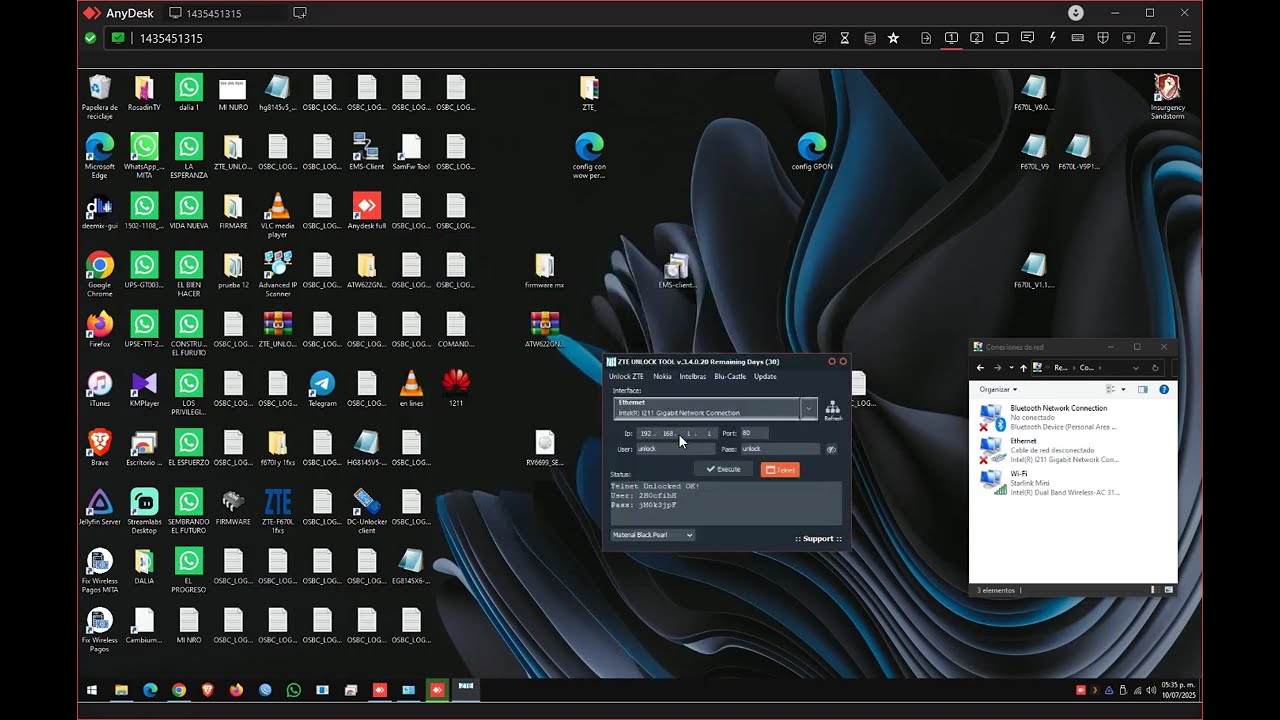This screenshot has height=720, width=1280.
Task: Open the ZTE-F670L 1fxs desktop icon
Action: pyautogui.click(x=278, y=512)
